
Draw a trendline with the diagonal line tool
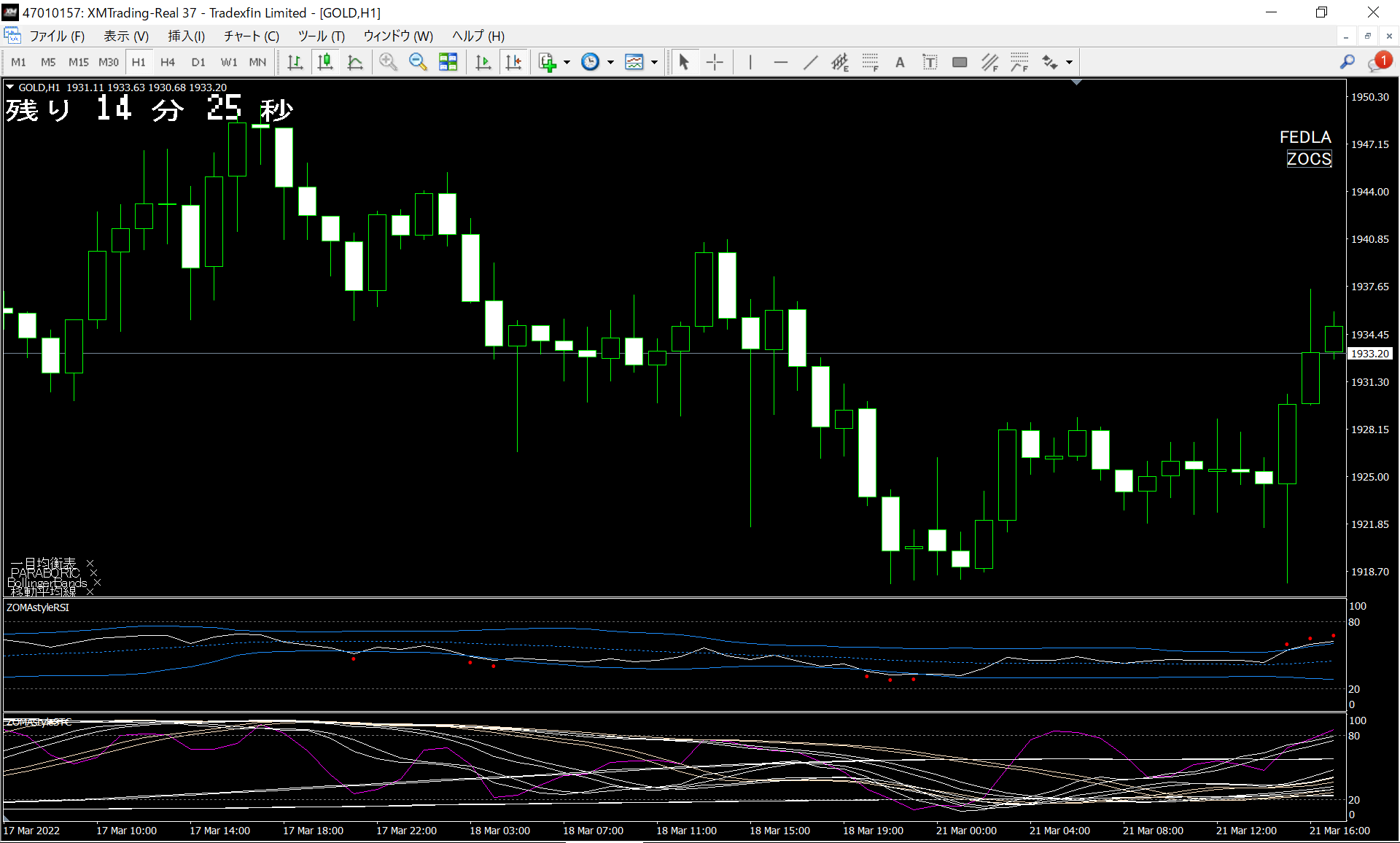pos(810,62)
